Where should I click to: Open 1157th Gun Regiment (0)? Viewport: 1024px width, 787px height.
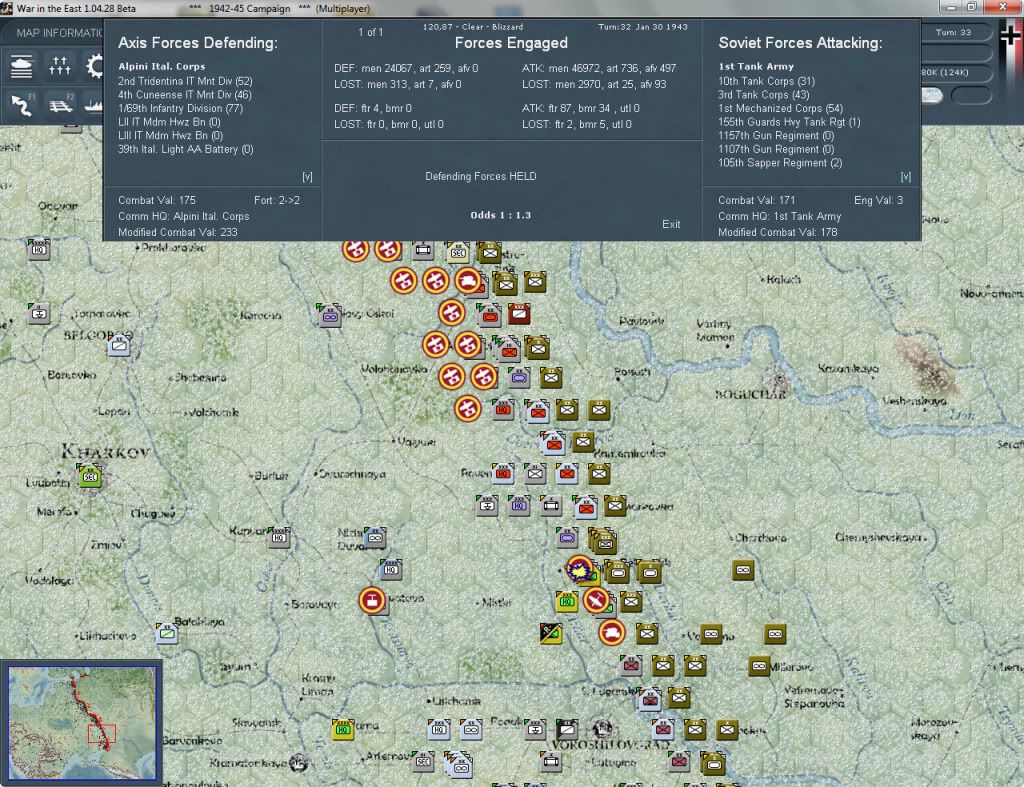point(776,135)
